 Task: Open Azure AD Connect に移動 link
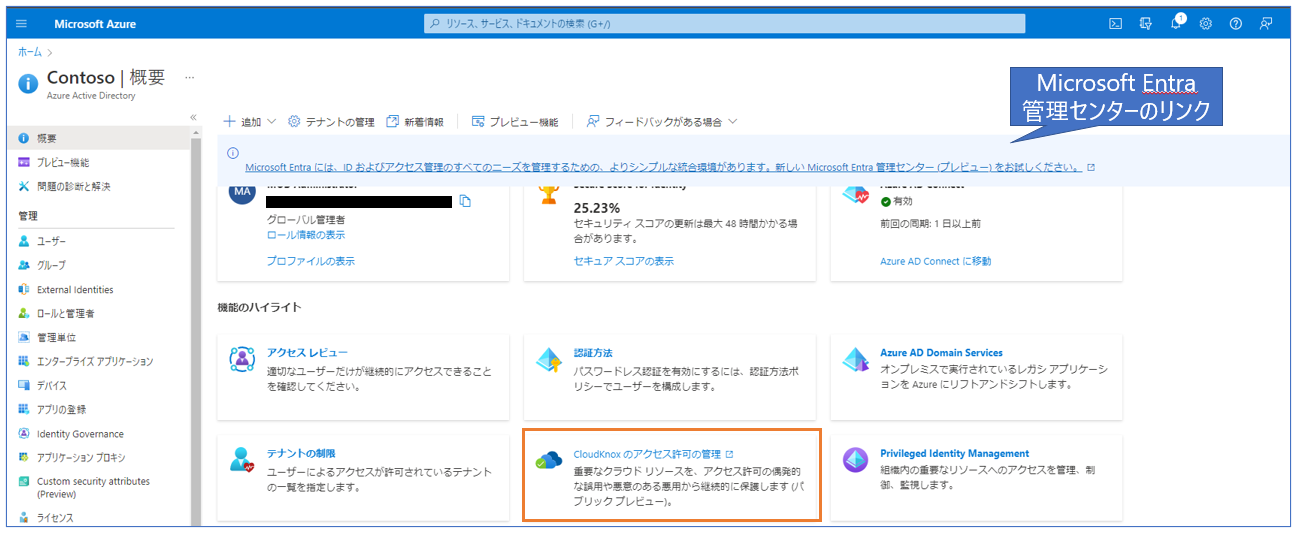[935, 261]
